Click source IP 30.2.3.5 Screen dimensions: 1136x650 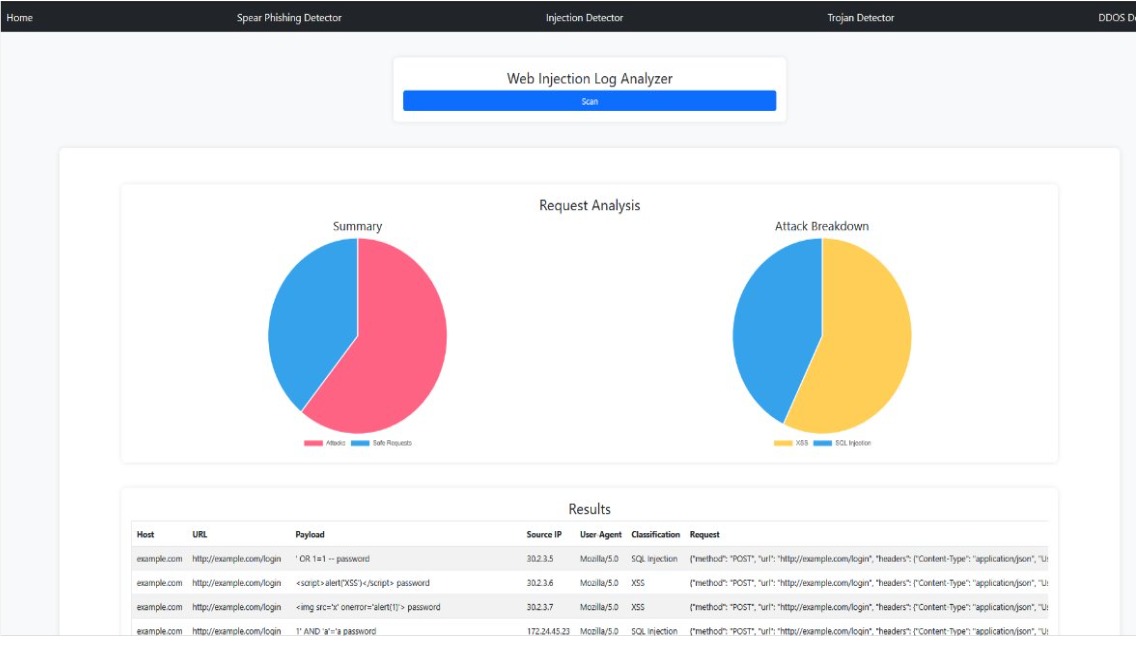540,559
